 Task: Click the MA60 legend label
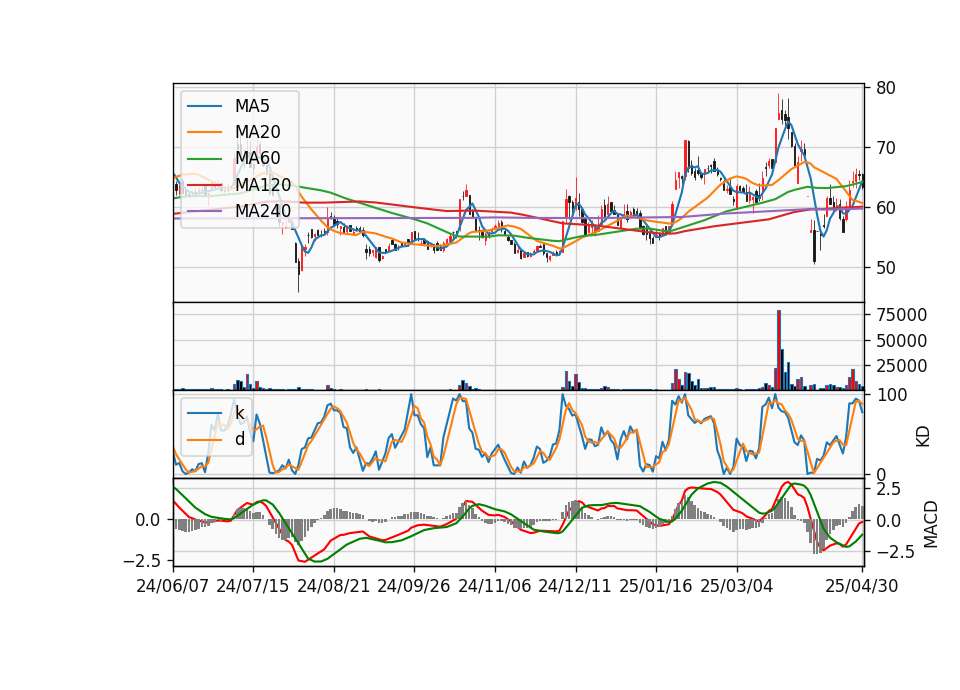click(x=257, y=158)
